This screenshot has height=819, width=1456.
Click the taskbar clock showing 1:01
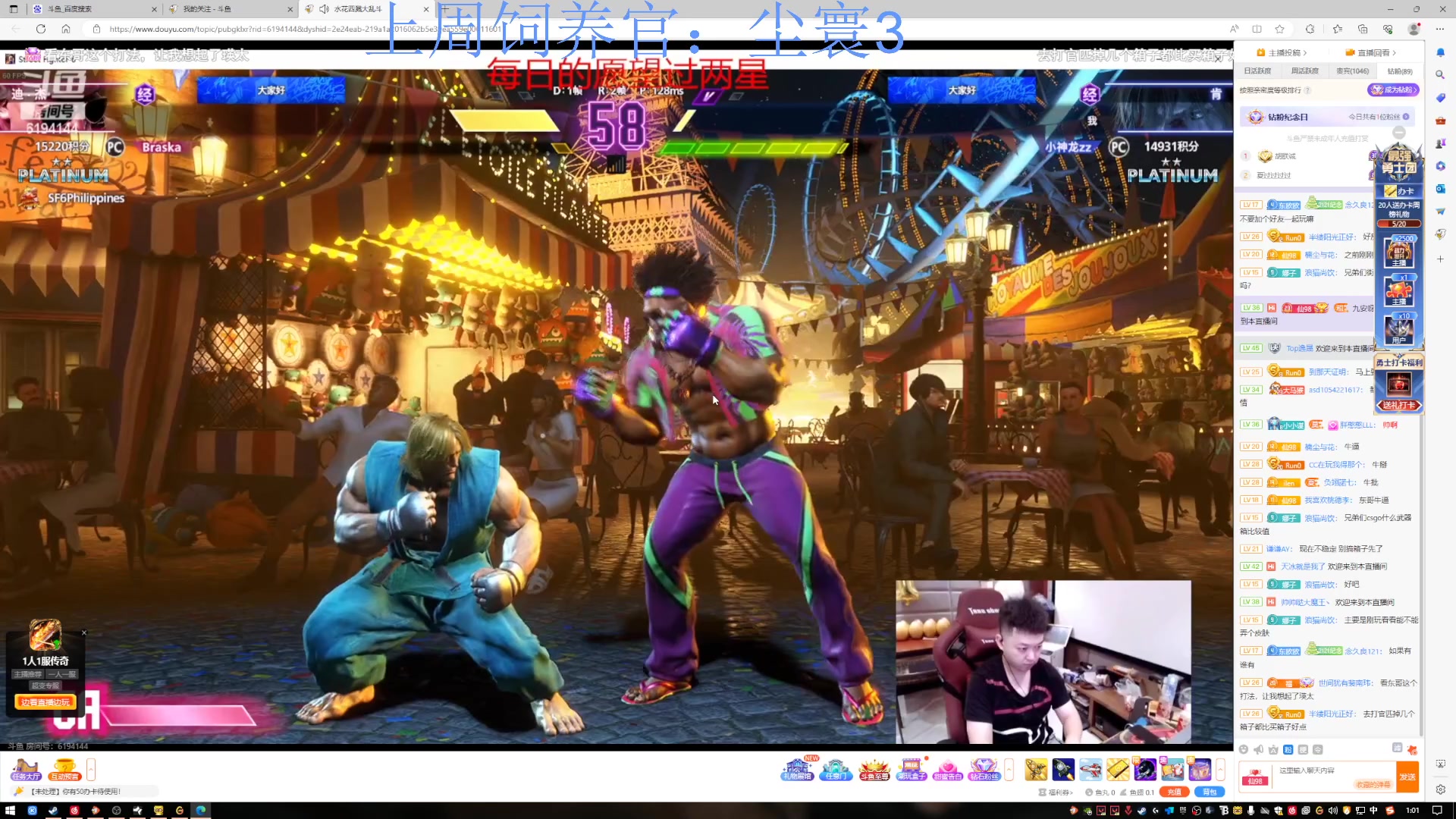tap(1413, 810)
